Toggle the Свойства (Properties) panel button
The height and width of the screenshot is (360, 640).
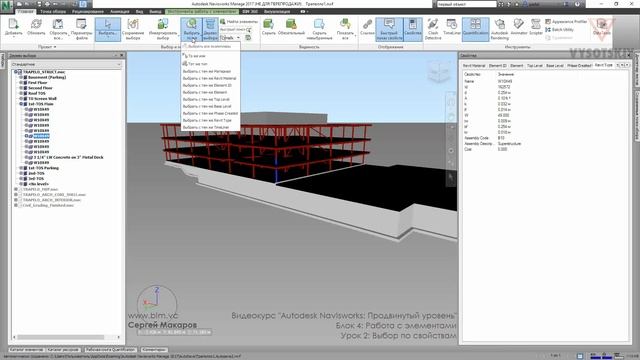tap(413, 29)
